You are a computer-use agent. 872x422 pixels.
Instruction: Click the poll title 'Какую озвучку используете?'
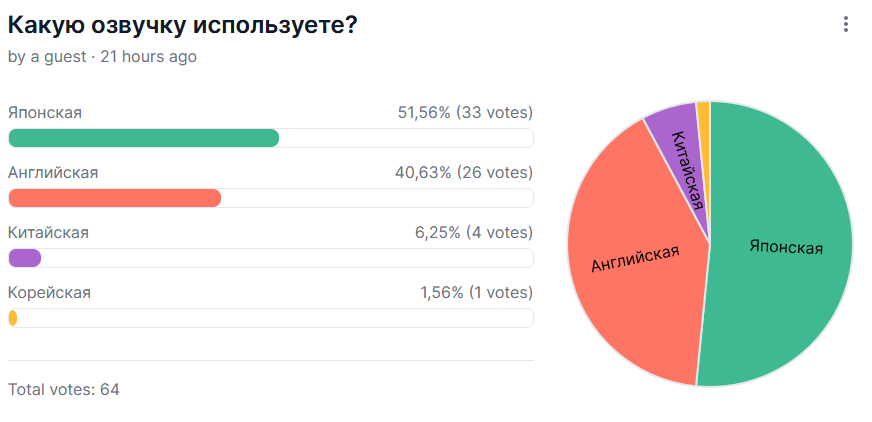pyautogui.click(x=183, y=26)
